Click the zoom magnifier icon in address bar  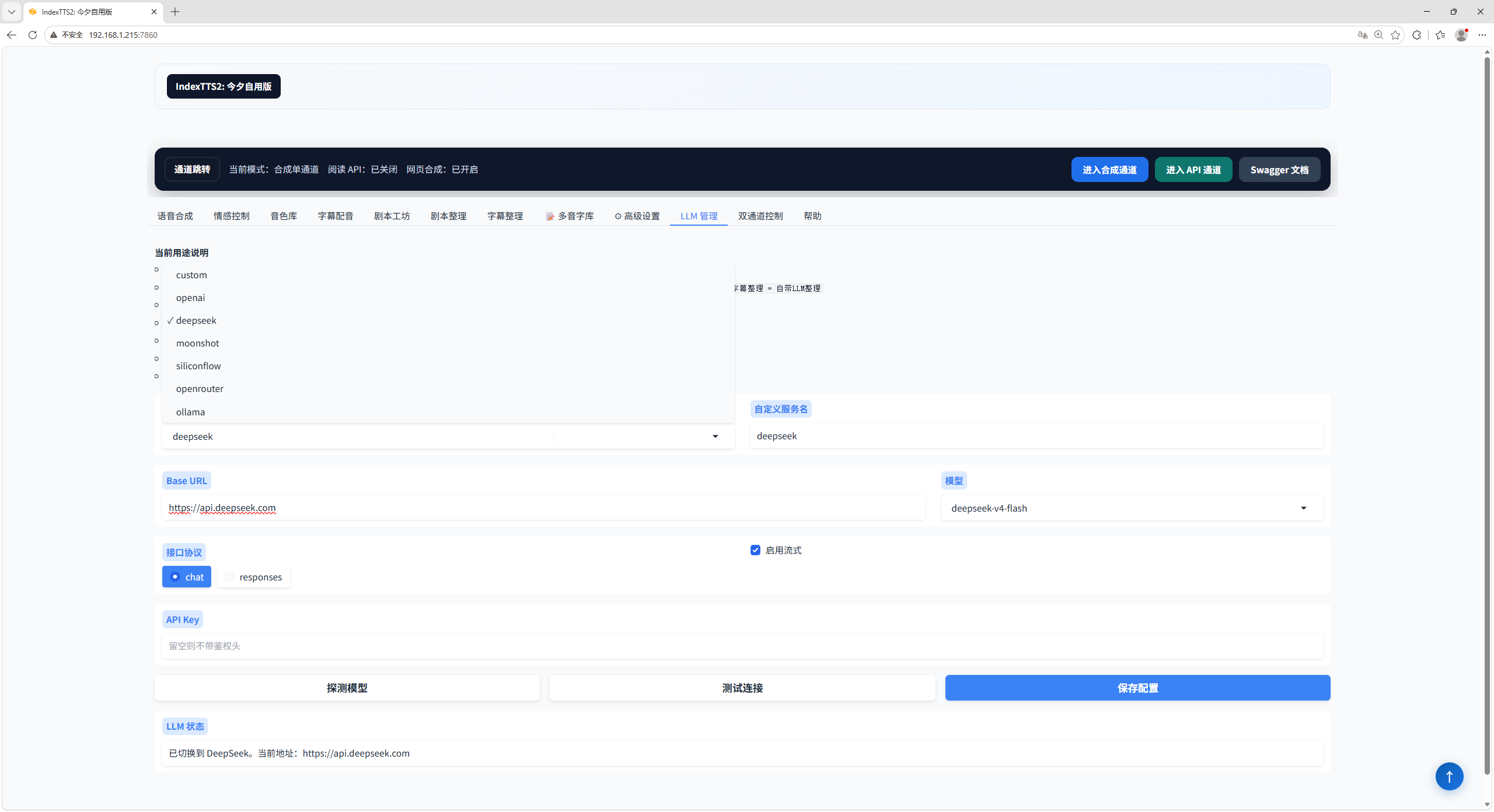[1379, 35]
